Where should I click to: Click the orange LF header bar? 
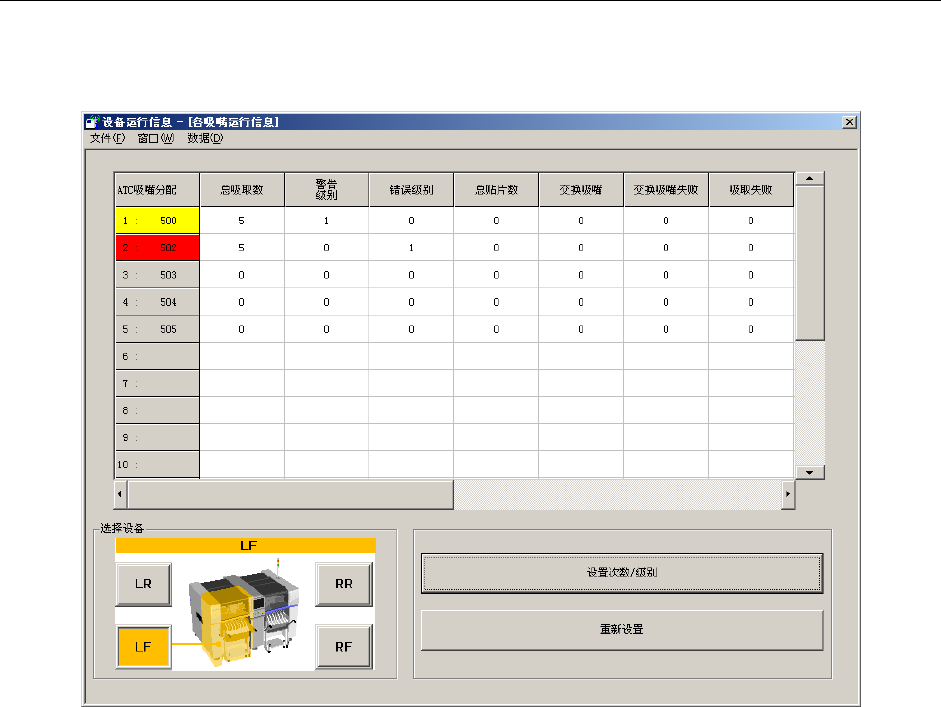pyautogui.click(x=245, y=546)
